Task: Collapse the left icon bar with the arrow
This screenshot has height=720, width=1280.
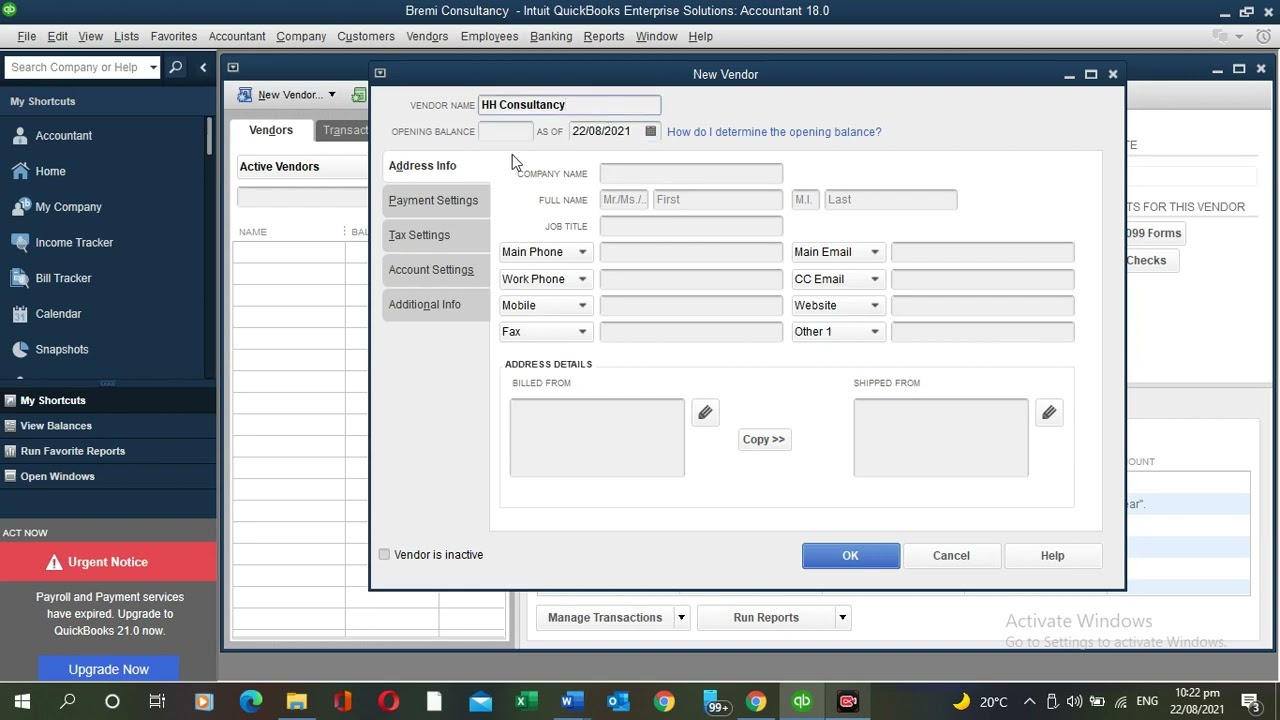Action: tap(203, 67)
